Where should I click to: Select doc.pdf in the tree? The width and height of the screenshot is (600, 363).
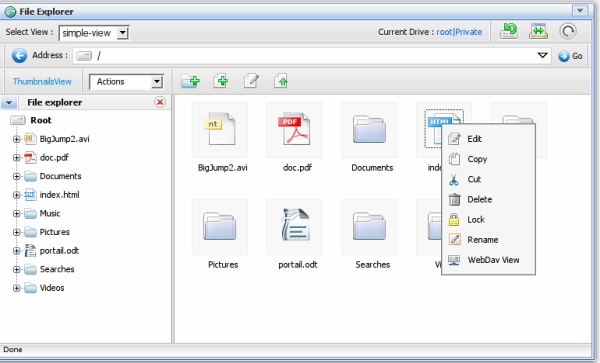54,158
